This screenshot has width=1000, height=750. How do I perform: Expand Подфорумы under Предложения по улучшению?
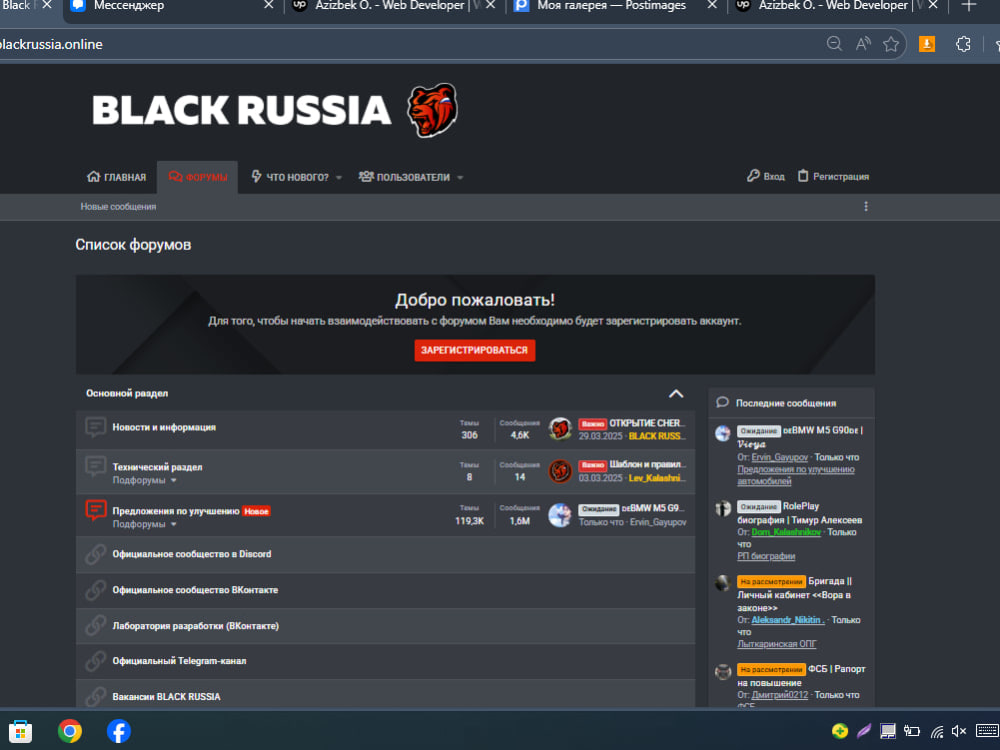pyautogui.click(x=144, y=524)
